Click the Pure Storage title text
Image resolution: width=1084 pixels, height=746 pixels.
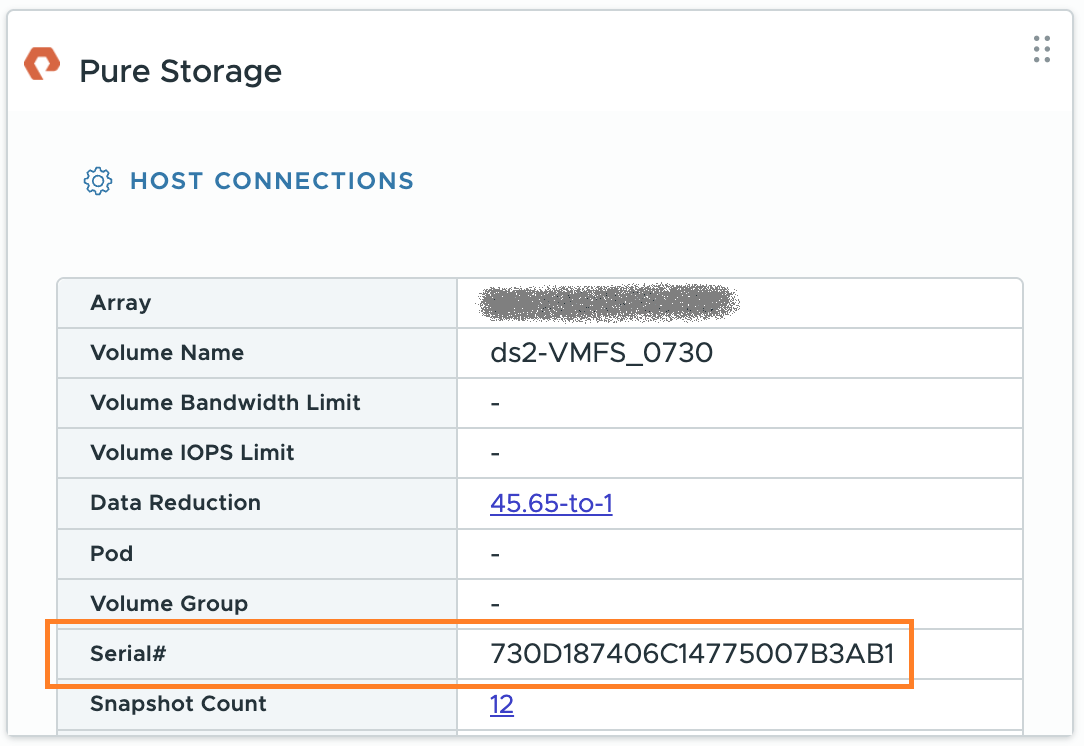click(x=181, y=70)
